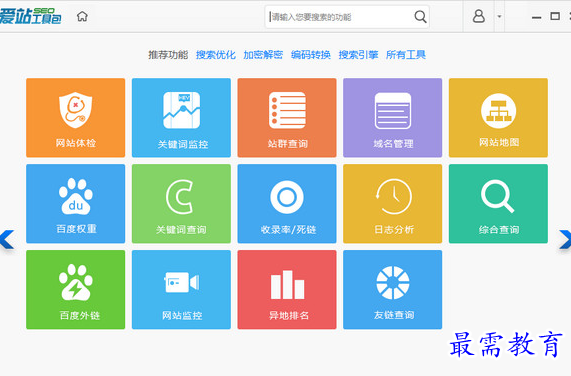Viewport: 571px width, 376px height.
Task: Switch to the 搜索优化 tab
Action: 216,55
